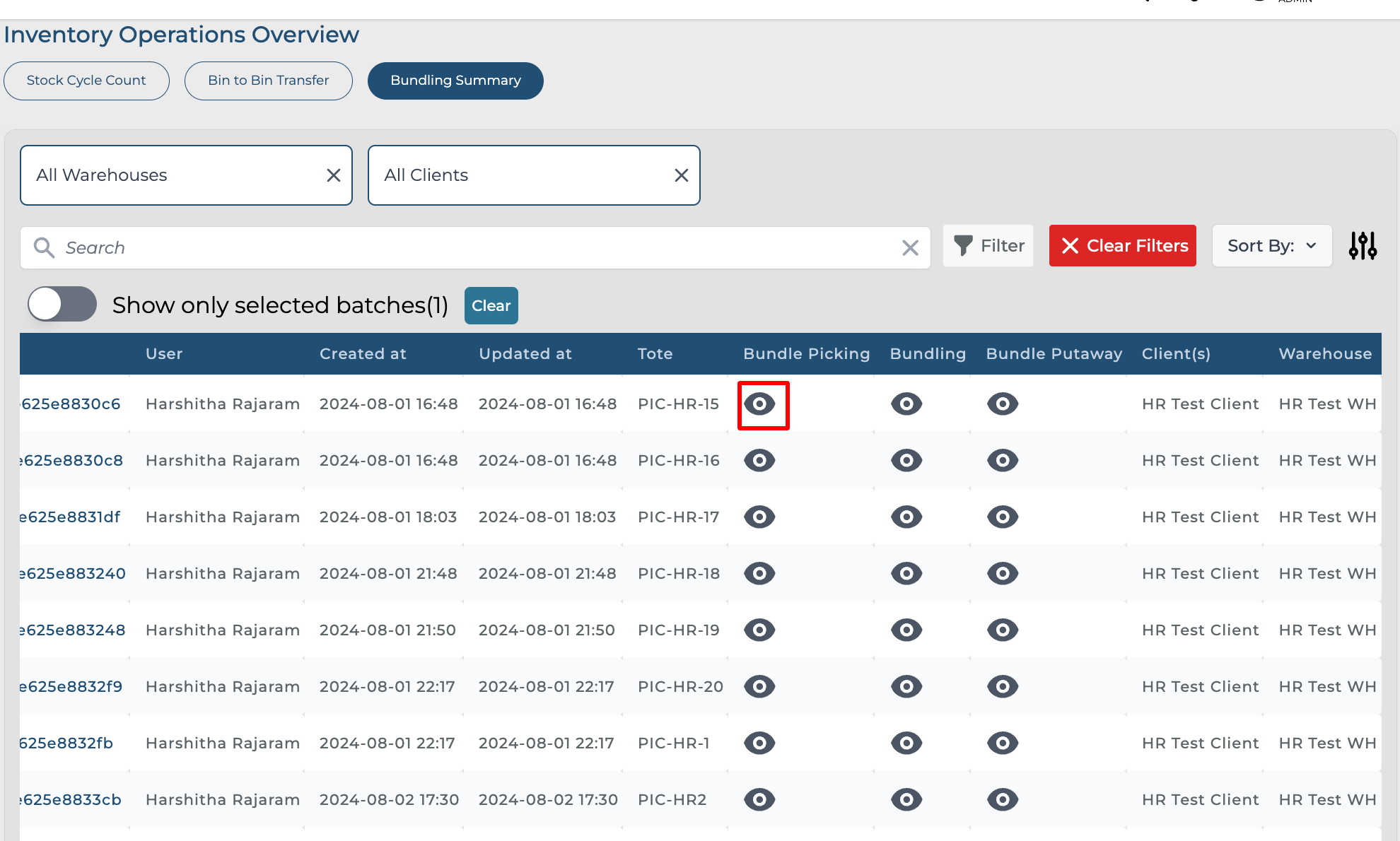View Bundle Putaway for tote PIC-HR-19
The width and height of the screenshot is (1400, 841).
click(x=1002, y=630)
